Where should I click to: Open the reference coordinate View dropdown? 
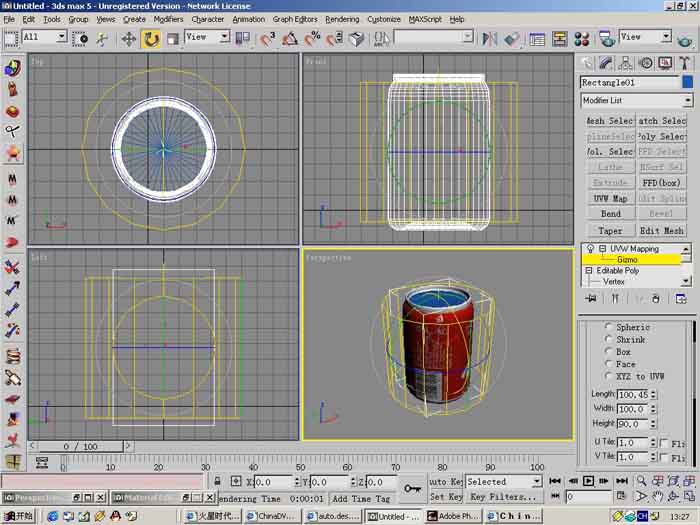click(x=207, y=37)
